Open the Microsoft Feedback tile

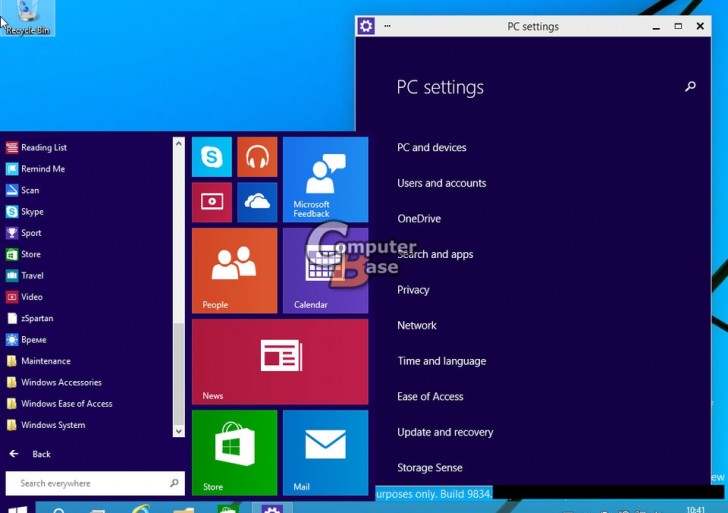pyautogui.click(x=325, y=179)
